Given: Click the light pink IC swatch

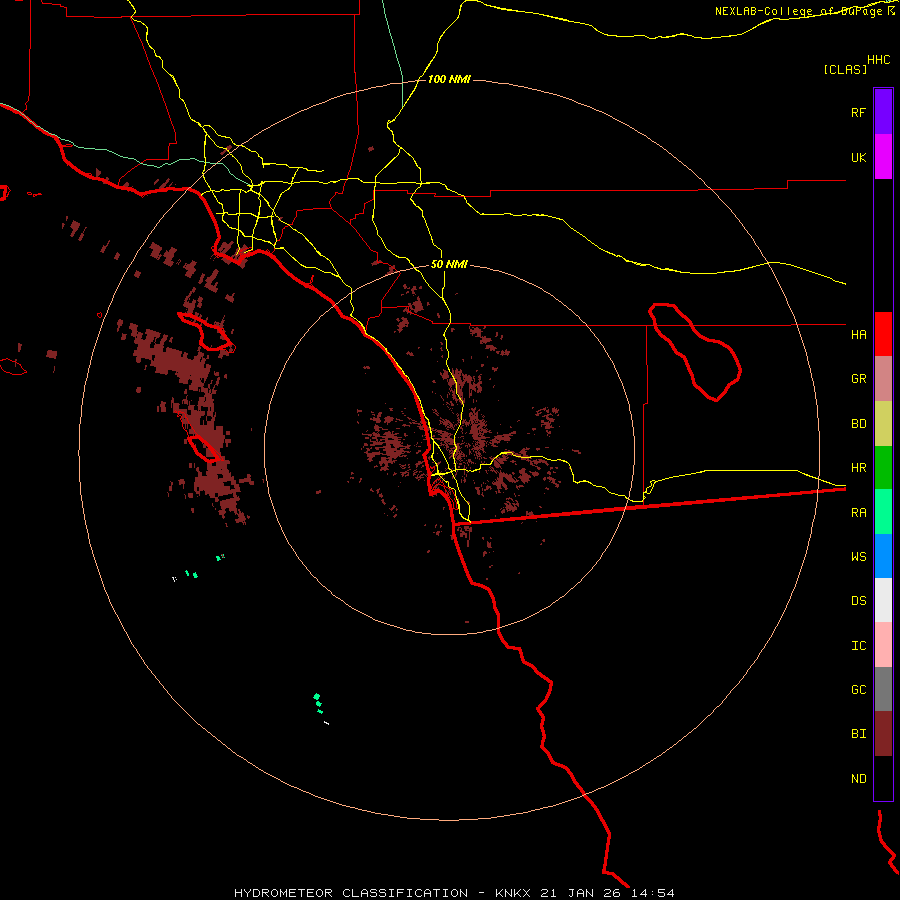Looking at the screenshot, I should coord(883,645).
